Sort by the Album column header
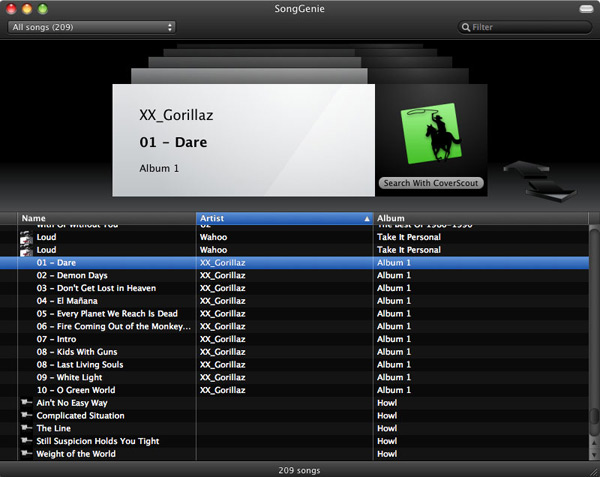Viewport: 600px width, 477px height. click(481, 218)
